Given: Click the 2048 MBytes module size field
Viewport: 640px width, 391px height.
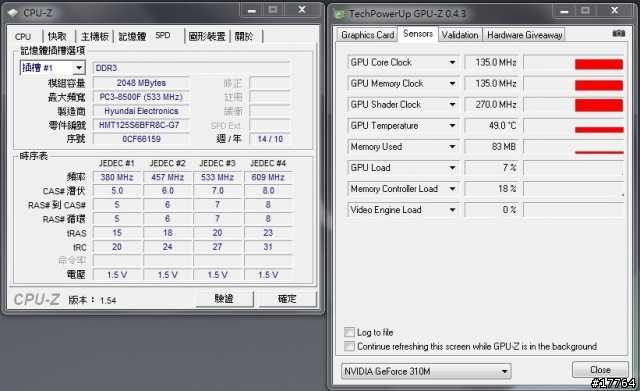Looking at the screenshot, I should [x=141, y=83].
